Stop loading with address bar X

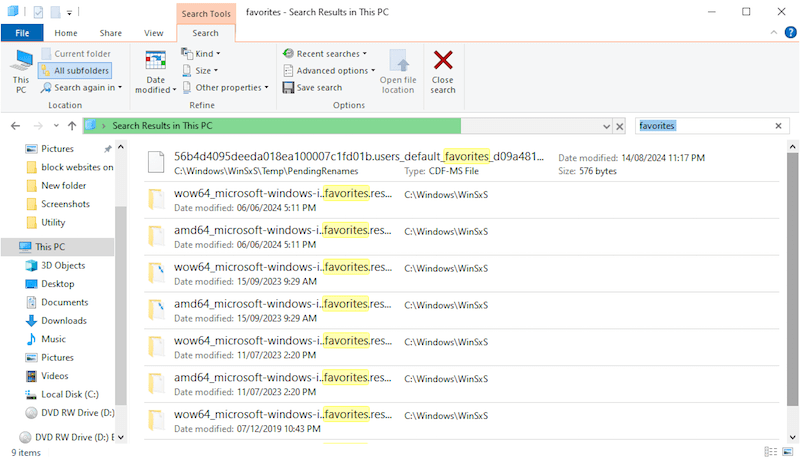(x=619, y=126)
